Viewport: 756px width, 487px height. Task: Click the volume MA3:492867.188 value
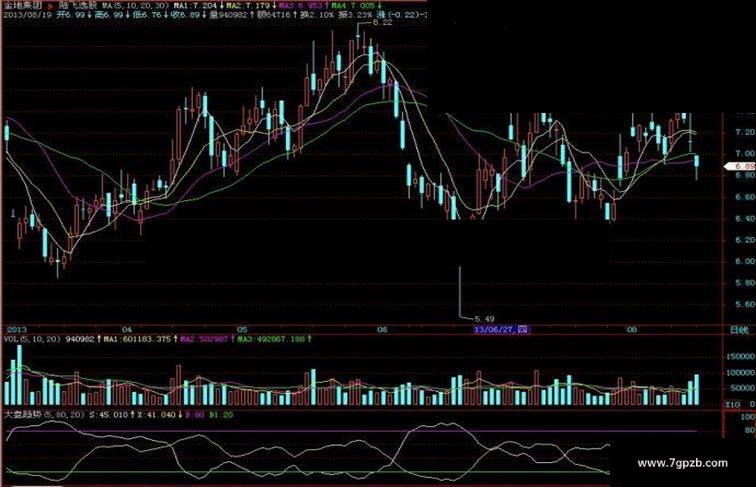[x=271, y=339]
